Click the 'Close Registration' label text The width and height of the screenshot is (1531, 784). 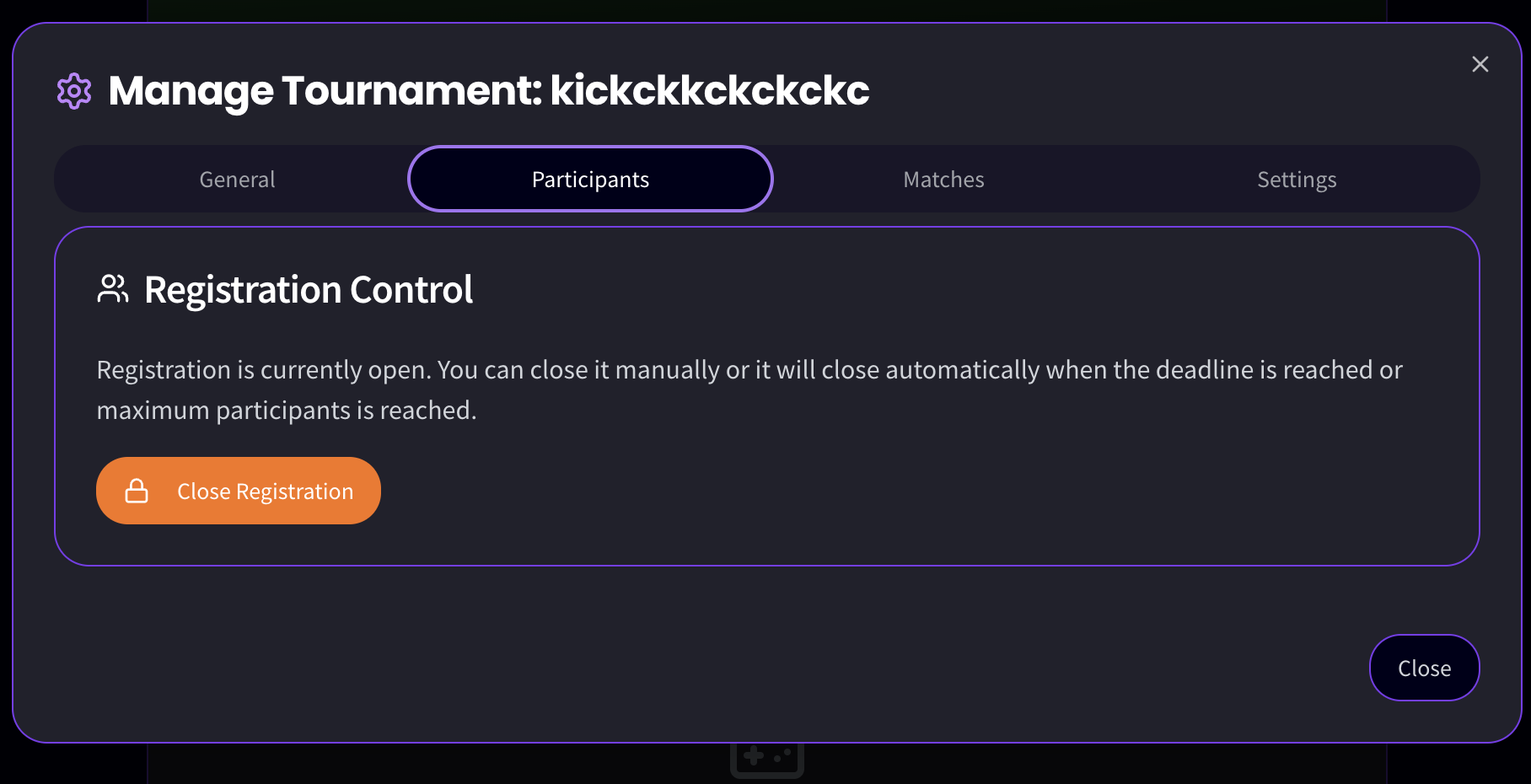point(266,491)
